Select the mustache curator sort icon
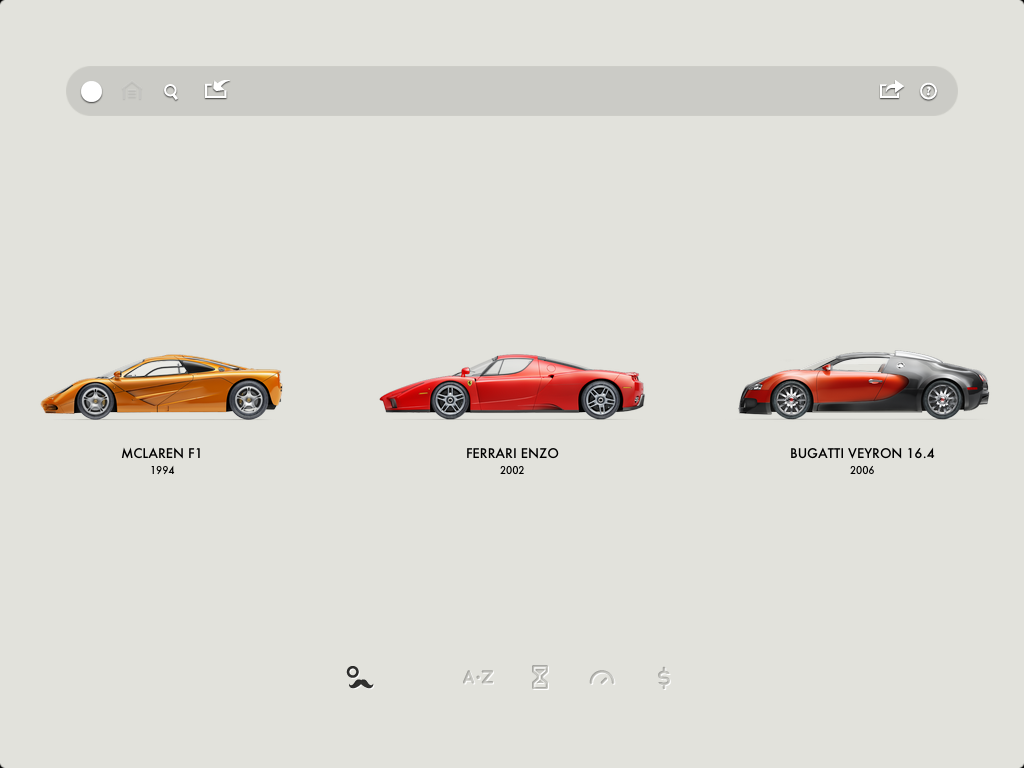This screenshot has height=768, width=1024. [x=359, y=678]
